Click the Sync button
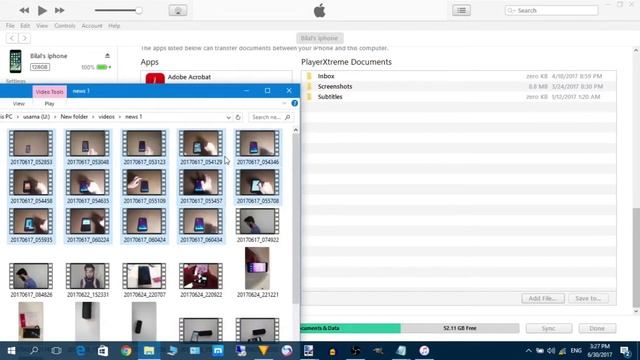The image size is (640, 360). (x=549, y=328)
